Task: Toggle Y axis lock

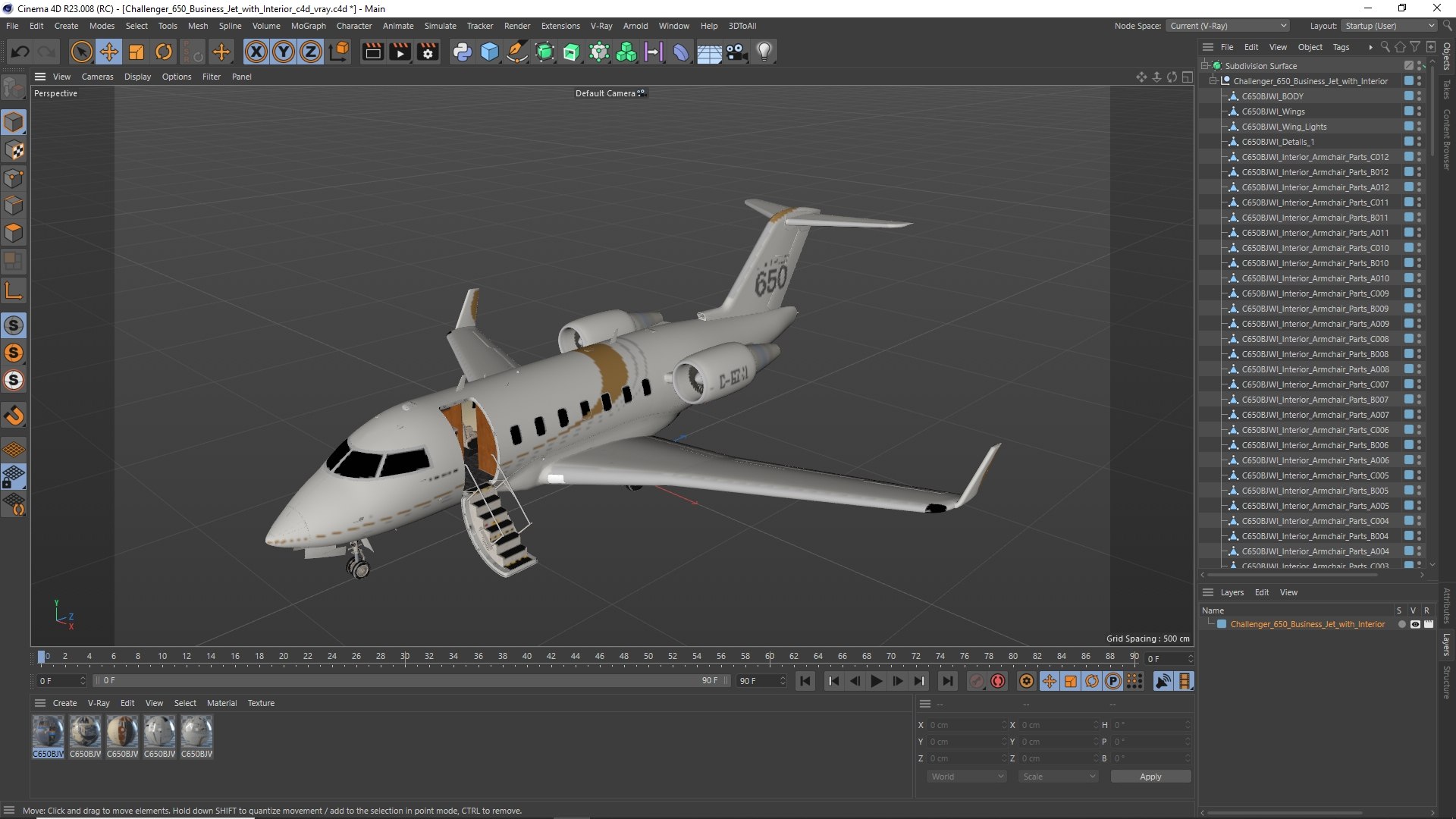Action: (284, 52)
